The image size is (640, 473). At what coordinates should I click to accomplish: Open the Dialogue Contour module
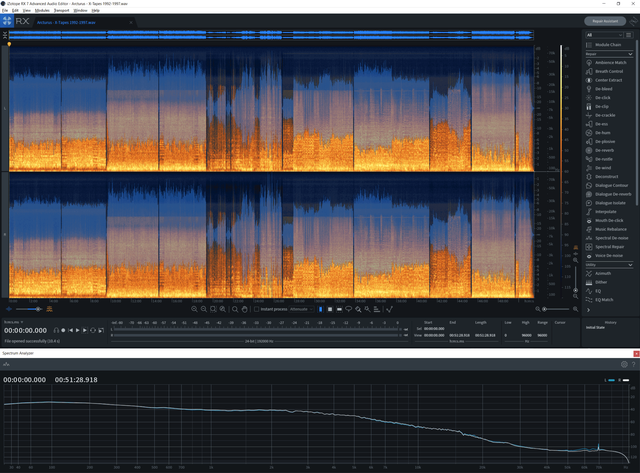coord(607,185)
